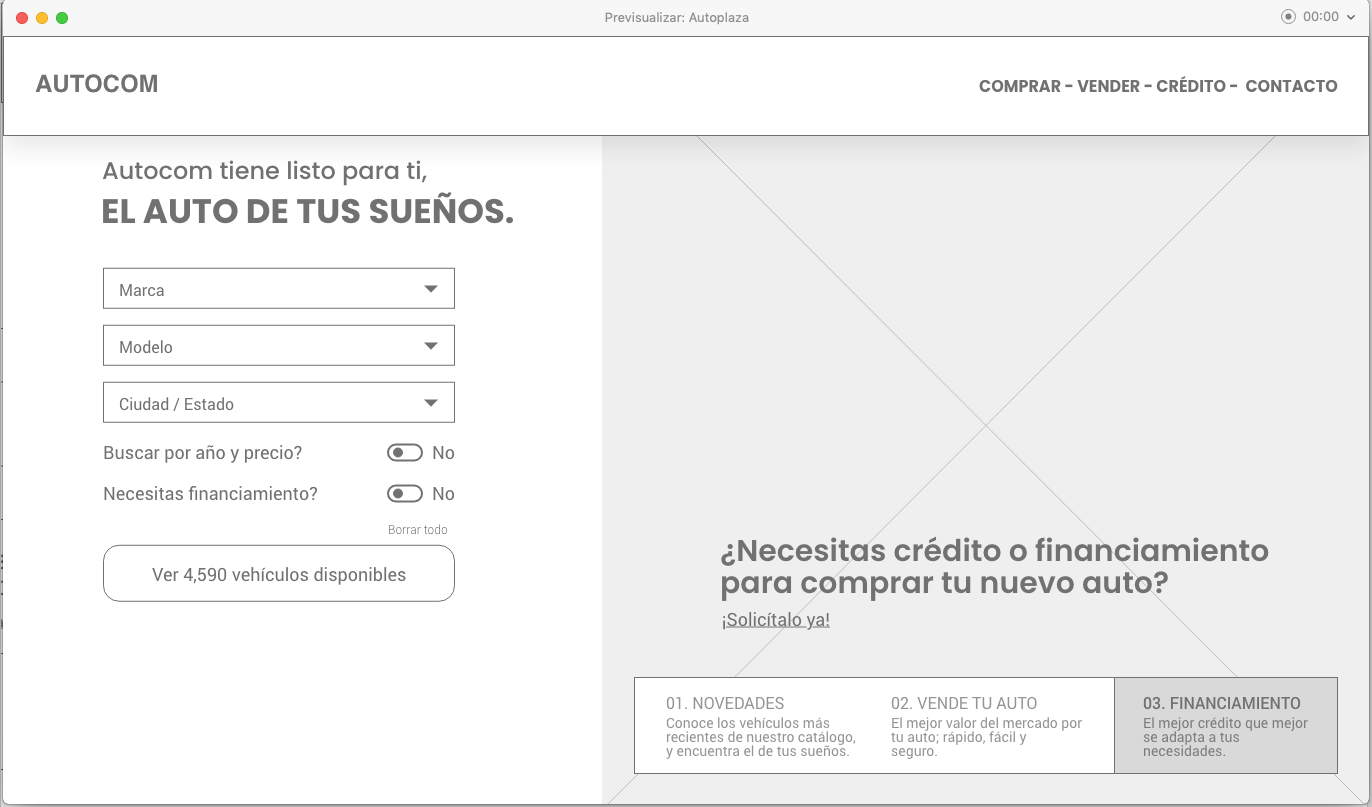The width and height of the screenshot is (1372, 807).
Task: Open the Ciudad / Estado dropdown
Action: pyautogui.click(x=279, y=402)
